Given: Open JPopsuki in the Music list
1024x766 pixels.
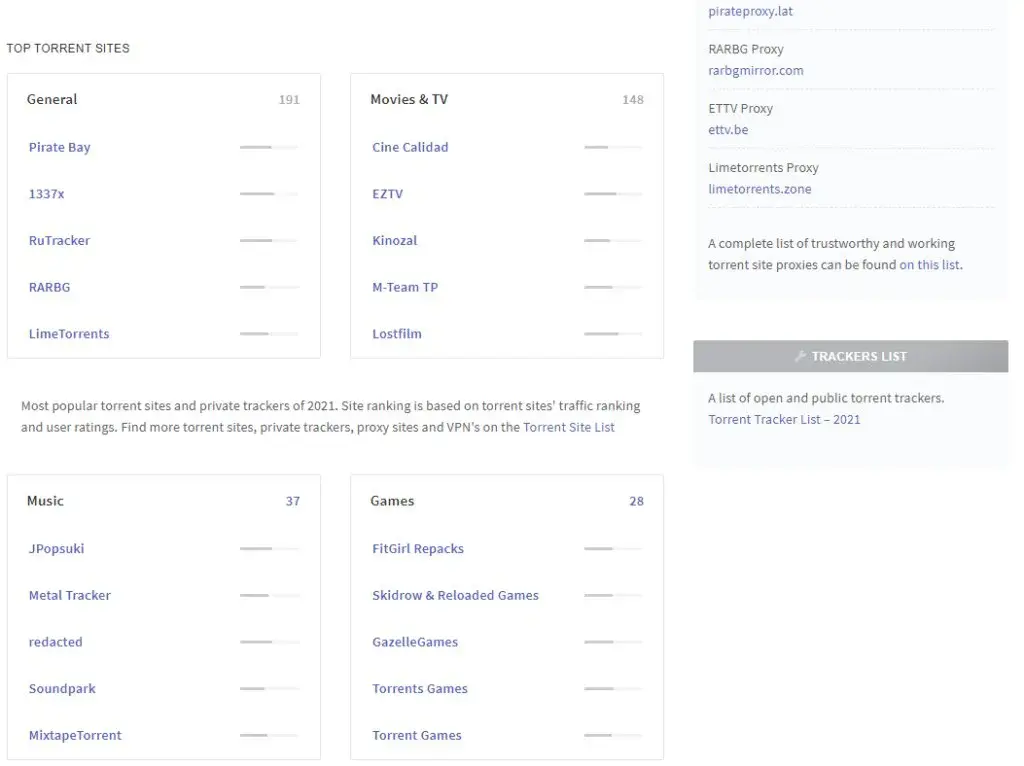Looking at the screenshot, I should pyautogui.click(x=56, y=549).
